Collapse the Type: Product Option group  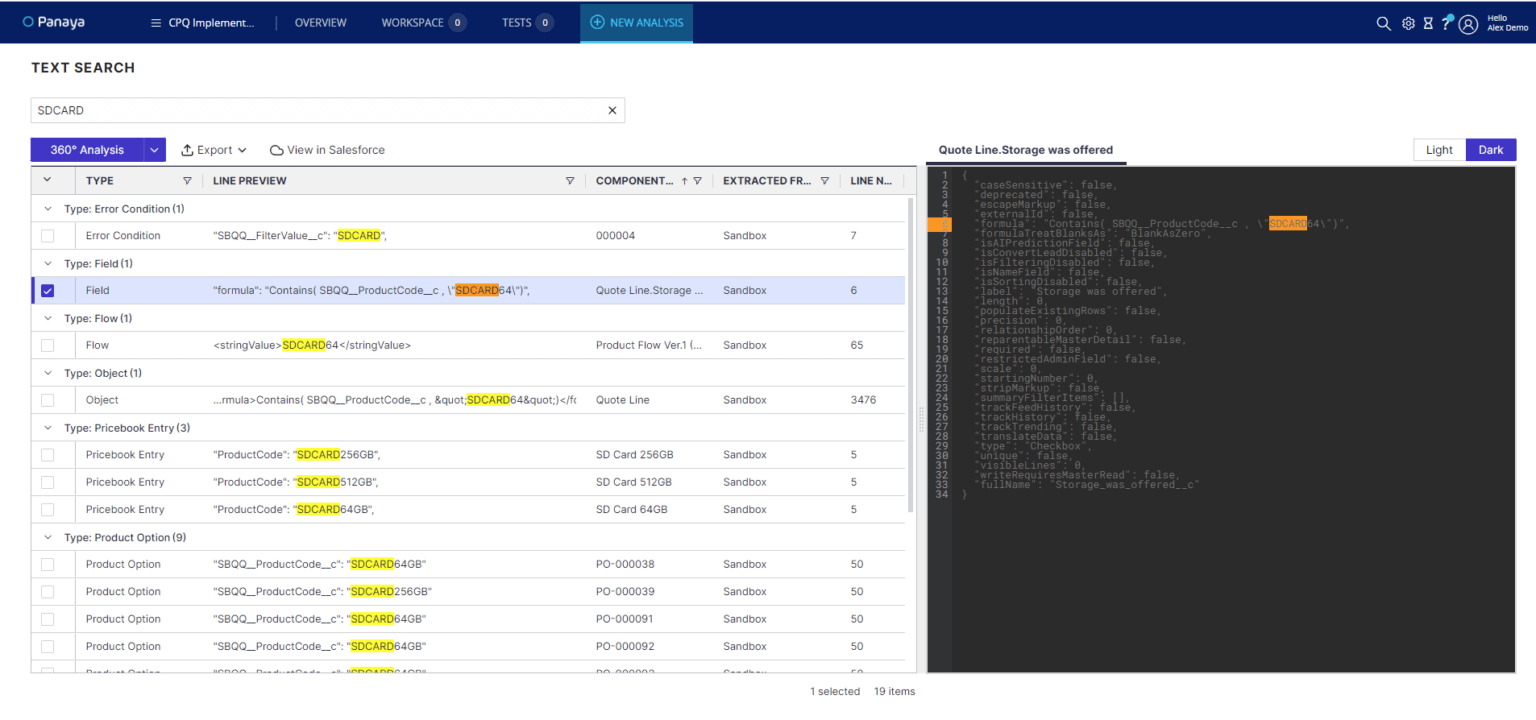tap(47, 537)
